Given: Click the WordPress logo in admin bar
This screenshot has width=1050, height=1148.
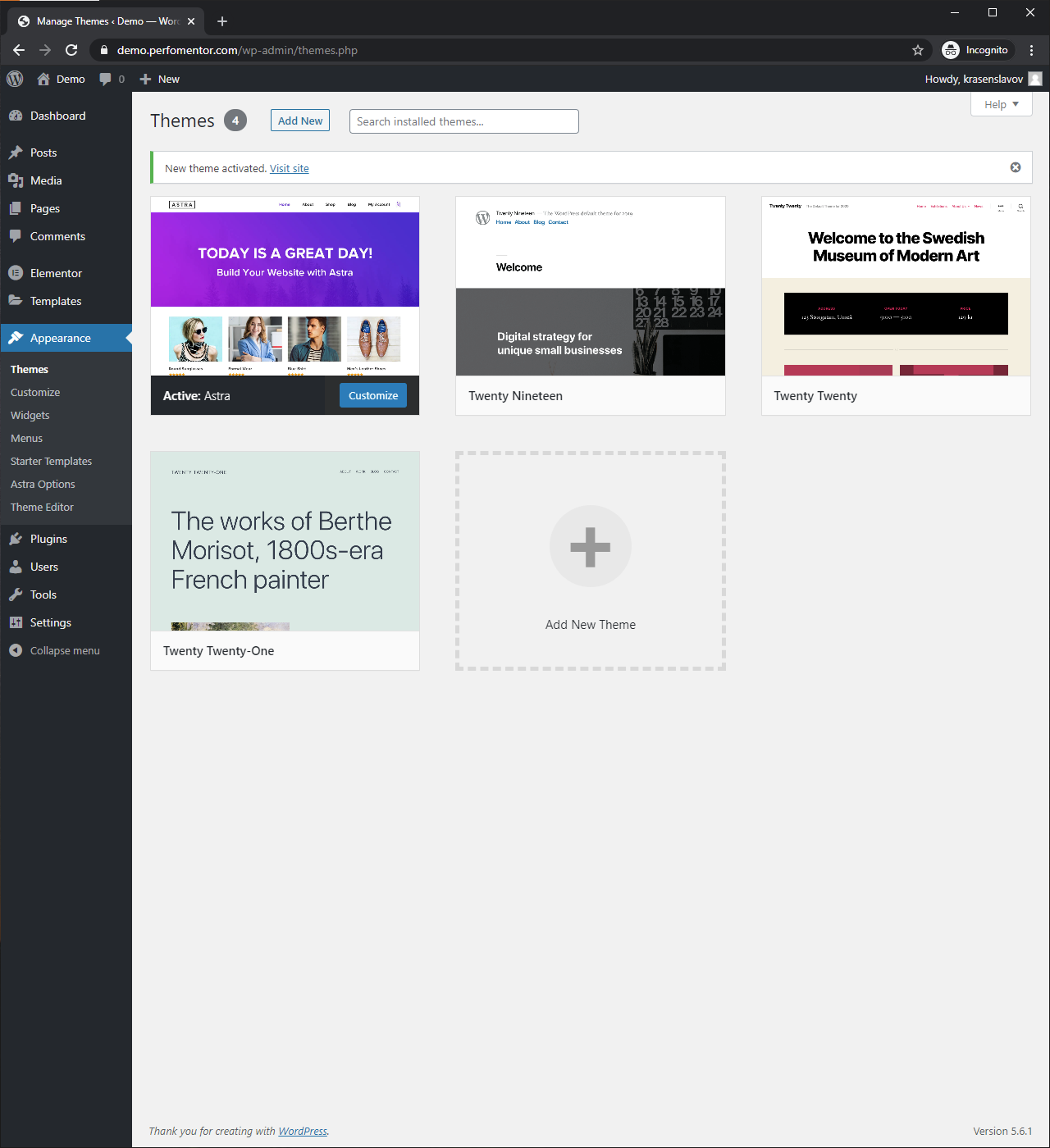Looking at the screenshot, I should (15, 79).
